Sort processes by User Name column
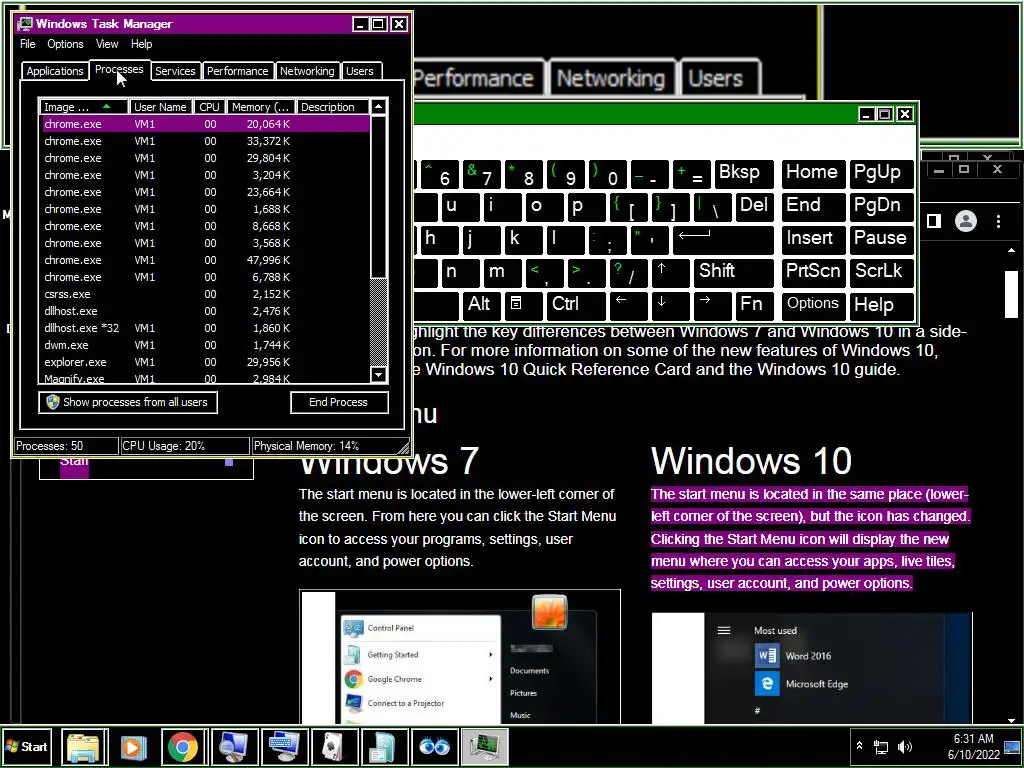1024x768 pixels. tap(161, 107)
